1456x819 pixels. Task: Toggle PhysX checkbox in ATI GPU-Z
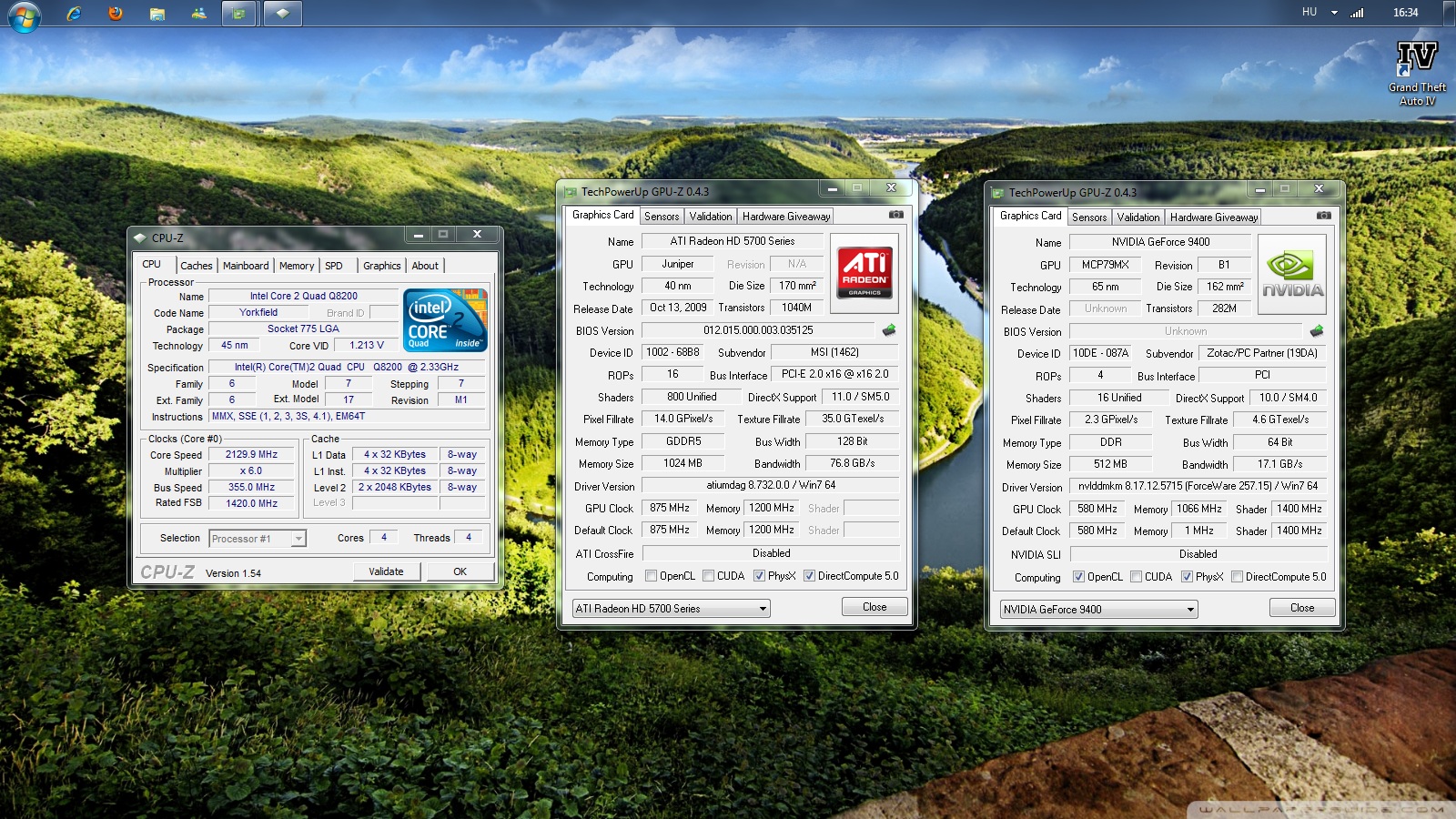tap(759, 576)
